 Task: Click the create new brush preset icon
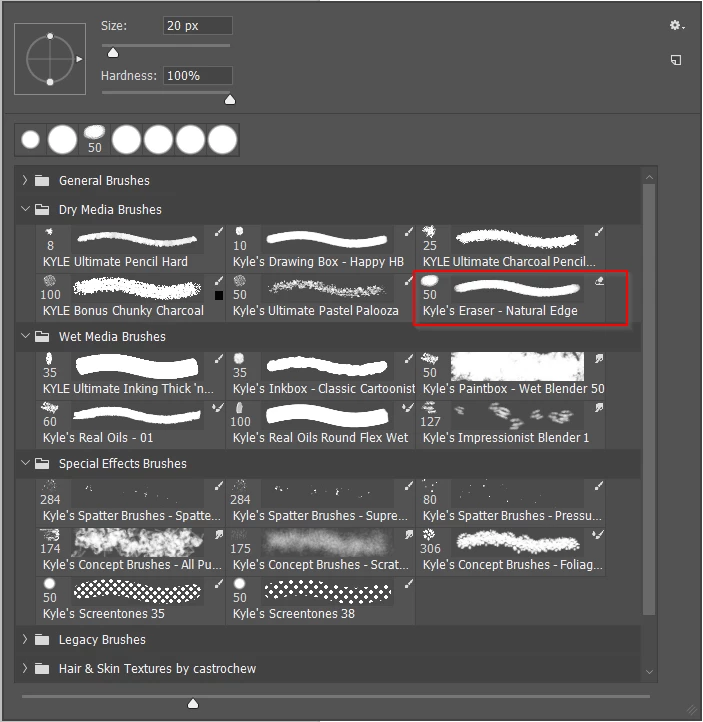[x=676, y=60]
